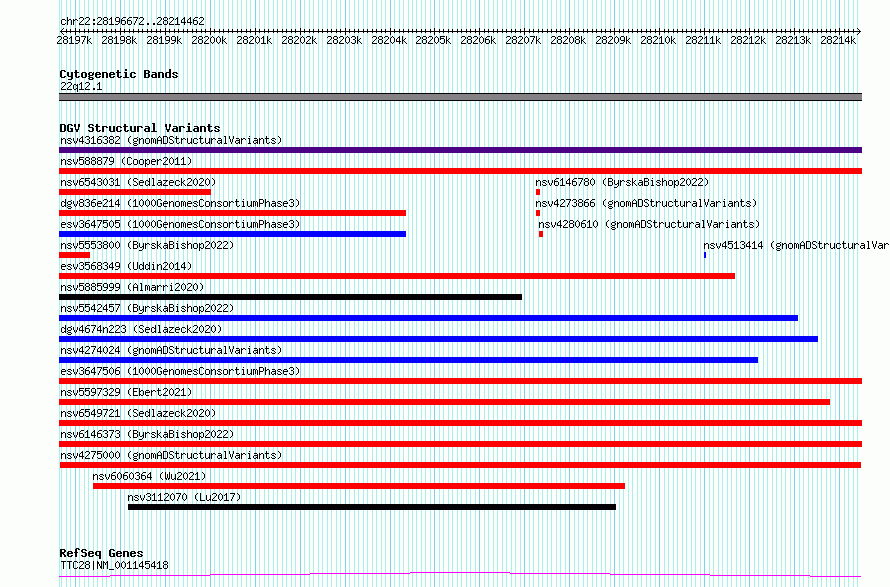Click the gray 22q12.1 cytogenetic band bar
The width and height of the screenshot is (890, 587).
pos(460,97)
